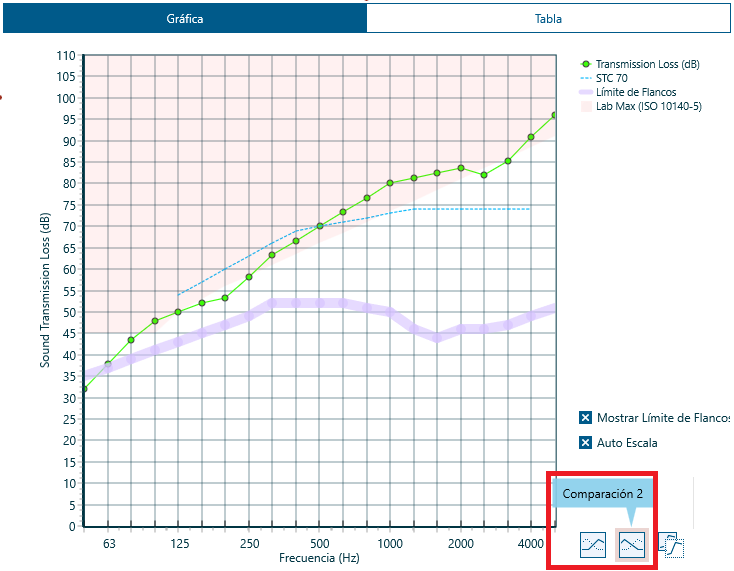
Task: Click the data point at 4000 Hz
Action: [x=531, y=137]
